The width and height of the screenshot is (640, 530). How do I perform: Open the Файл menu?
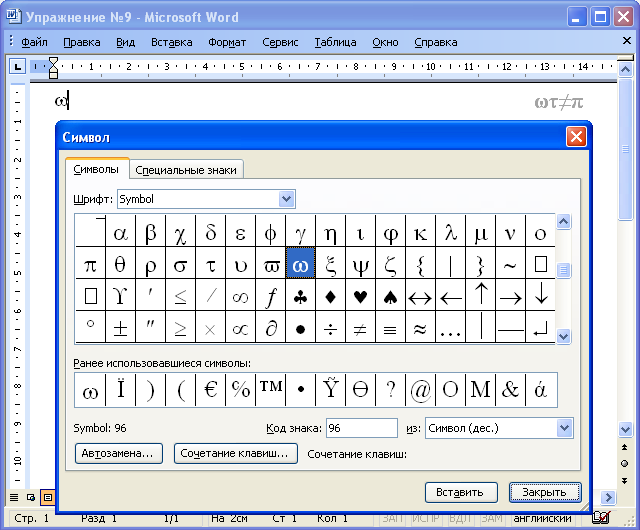pyautogui.click(x=34, y=42)
